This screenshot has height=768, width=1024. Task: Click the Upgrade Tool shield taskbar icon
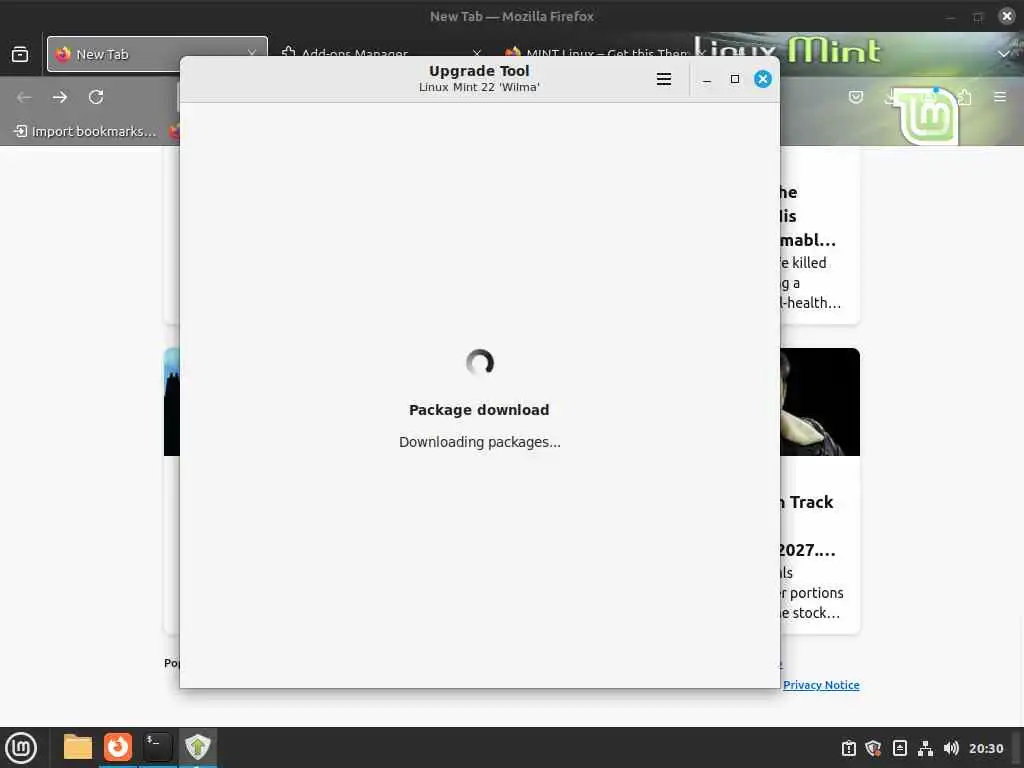[x=197, y=747]
